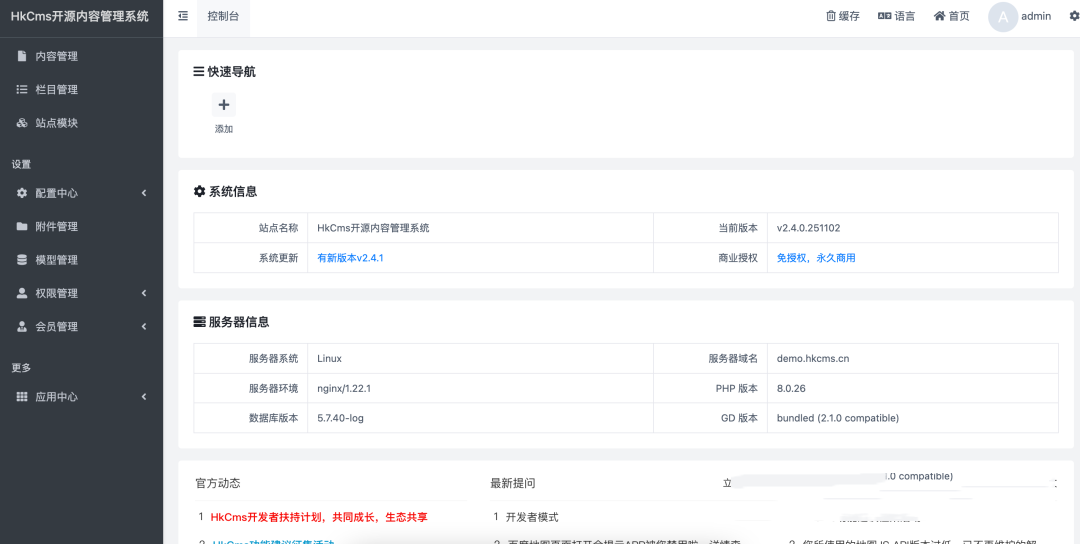Screen dimensions: 1080x544
Task: Click the nginx/1.22.1 environment value
Action: tap(344, 388)
